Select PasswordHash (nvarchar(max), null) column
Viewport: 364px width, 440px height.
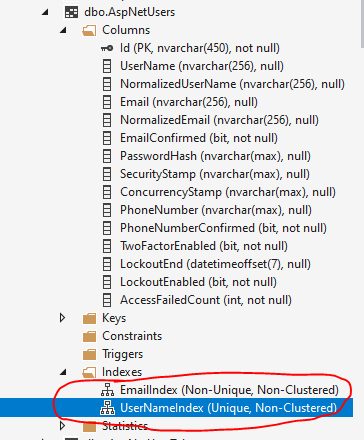[x=215, y=156]
